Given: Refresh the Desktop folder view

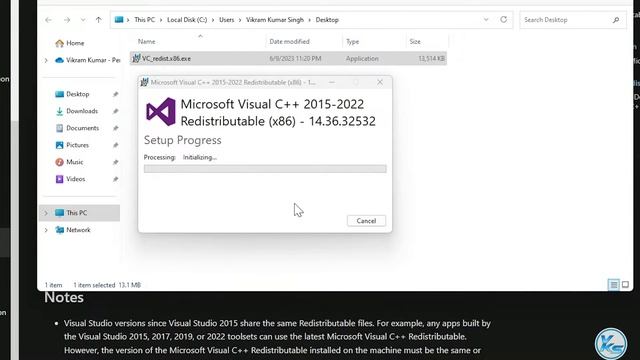Looking at the screenshot, I should pyautogui.click(x=504, y=20).
